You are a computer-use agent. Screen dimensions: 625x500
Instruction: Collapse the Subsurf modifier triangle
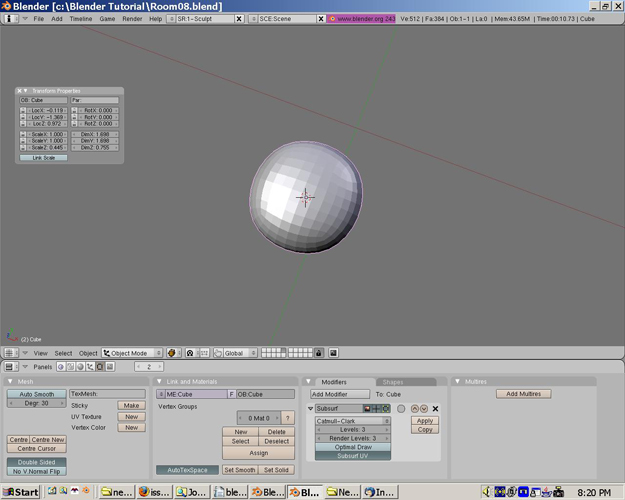tap(311, 409)
